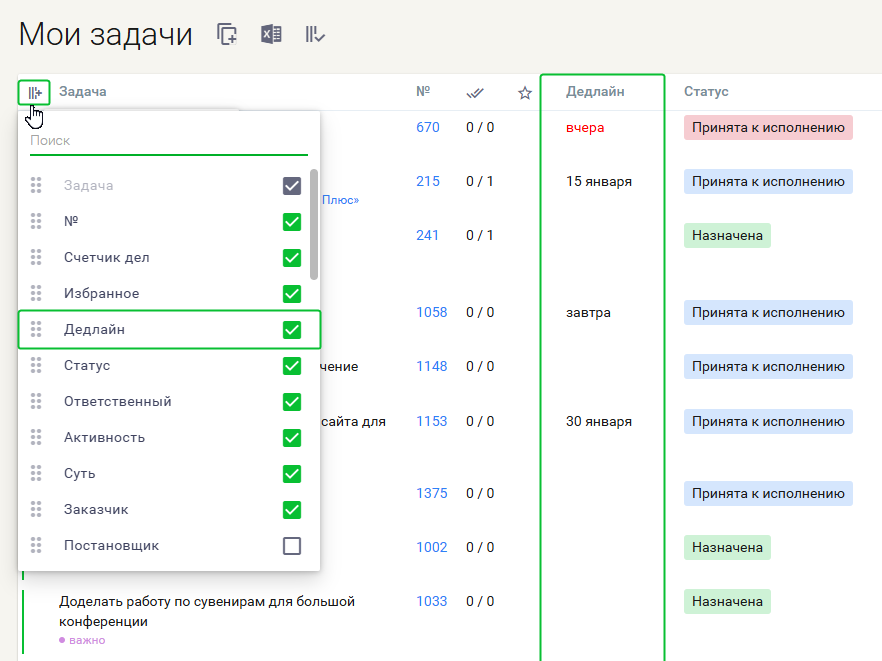882x661 pixels.
Task: Enable the Постановщик column checkbox
Action: coord(292,546)
